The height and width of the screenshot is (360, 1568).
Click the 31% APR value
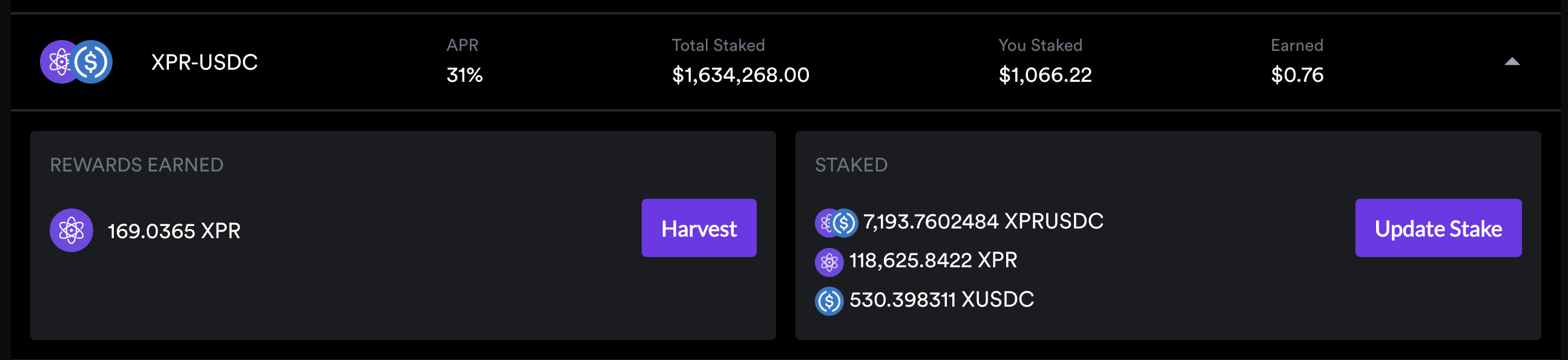point(464,75)
